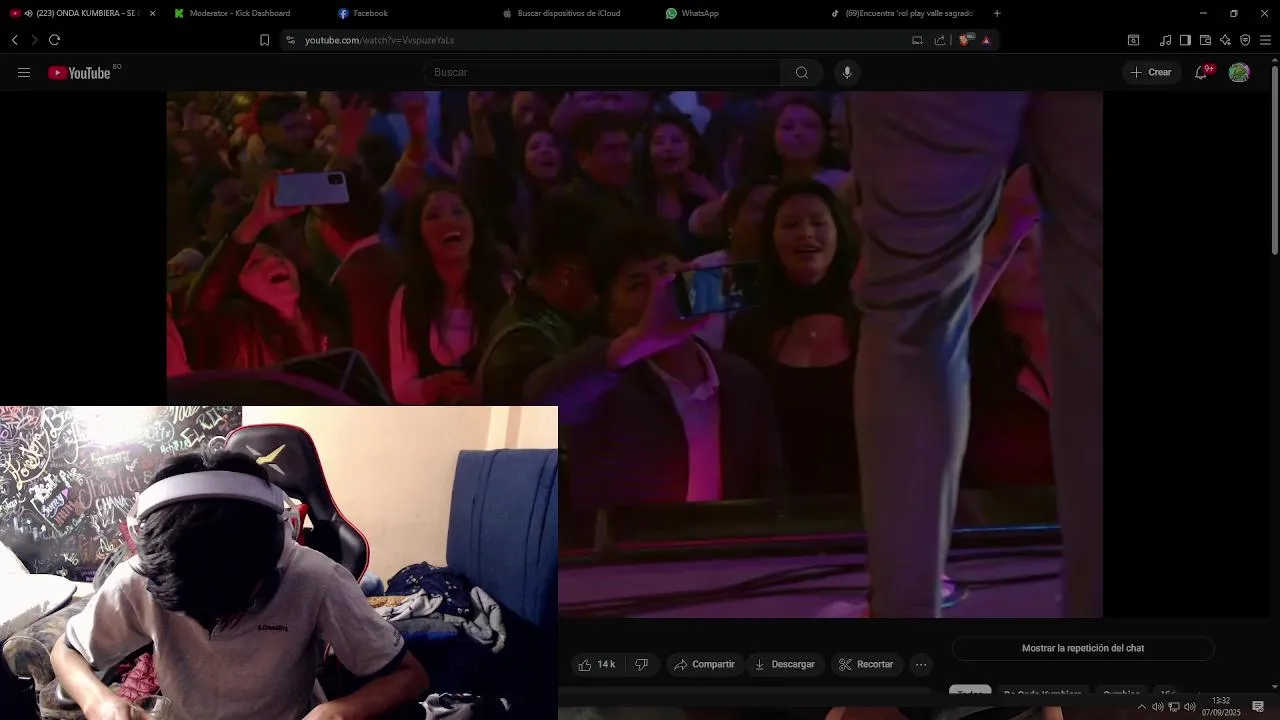
Task: Switch to the TikTok 'rol play valle sagrado' tab
Action: point(905,13)
